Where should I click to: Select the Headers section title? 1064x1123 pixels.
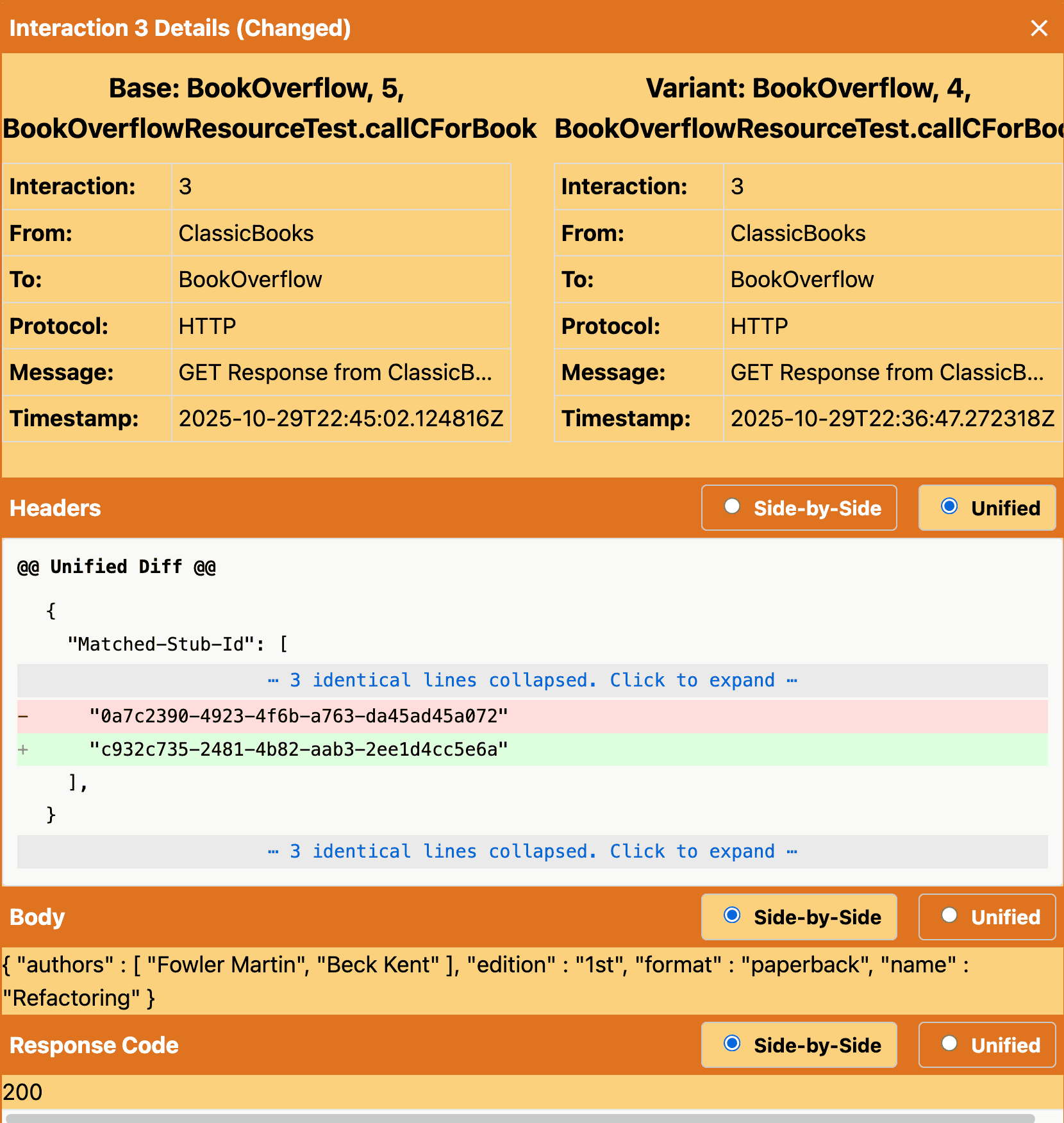(x=54, y=508)
